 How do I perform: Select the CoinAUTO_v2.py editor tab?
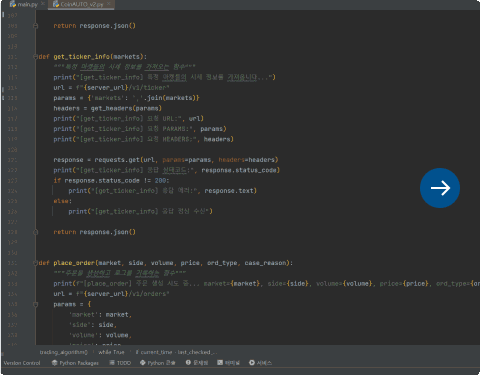(78, 4)
